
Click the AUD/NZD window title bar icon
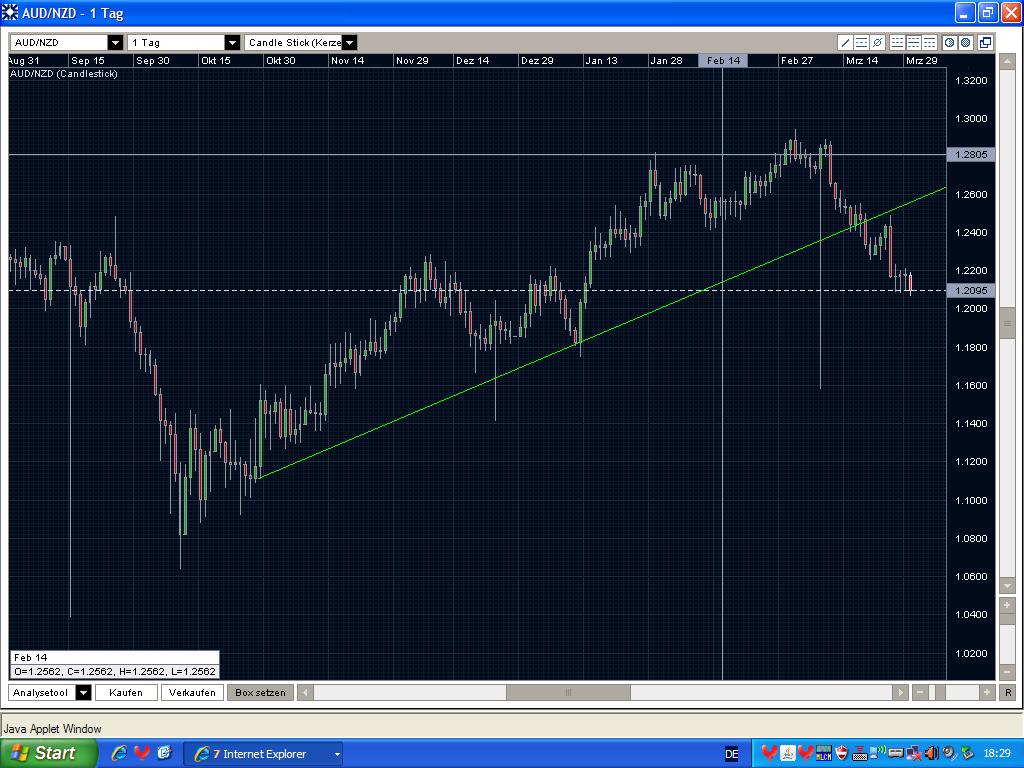[x=10, y=12]
